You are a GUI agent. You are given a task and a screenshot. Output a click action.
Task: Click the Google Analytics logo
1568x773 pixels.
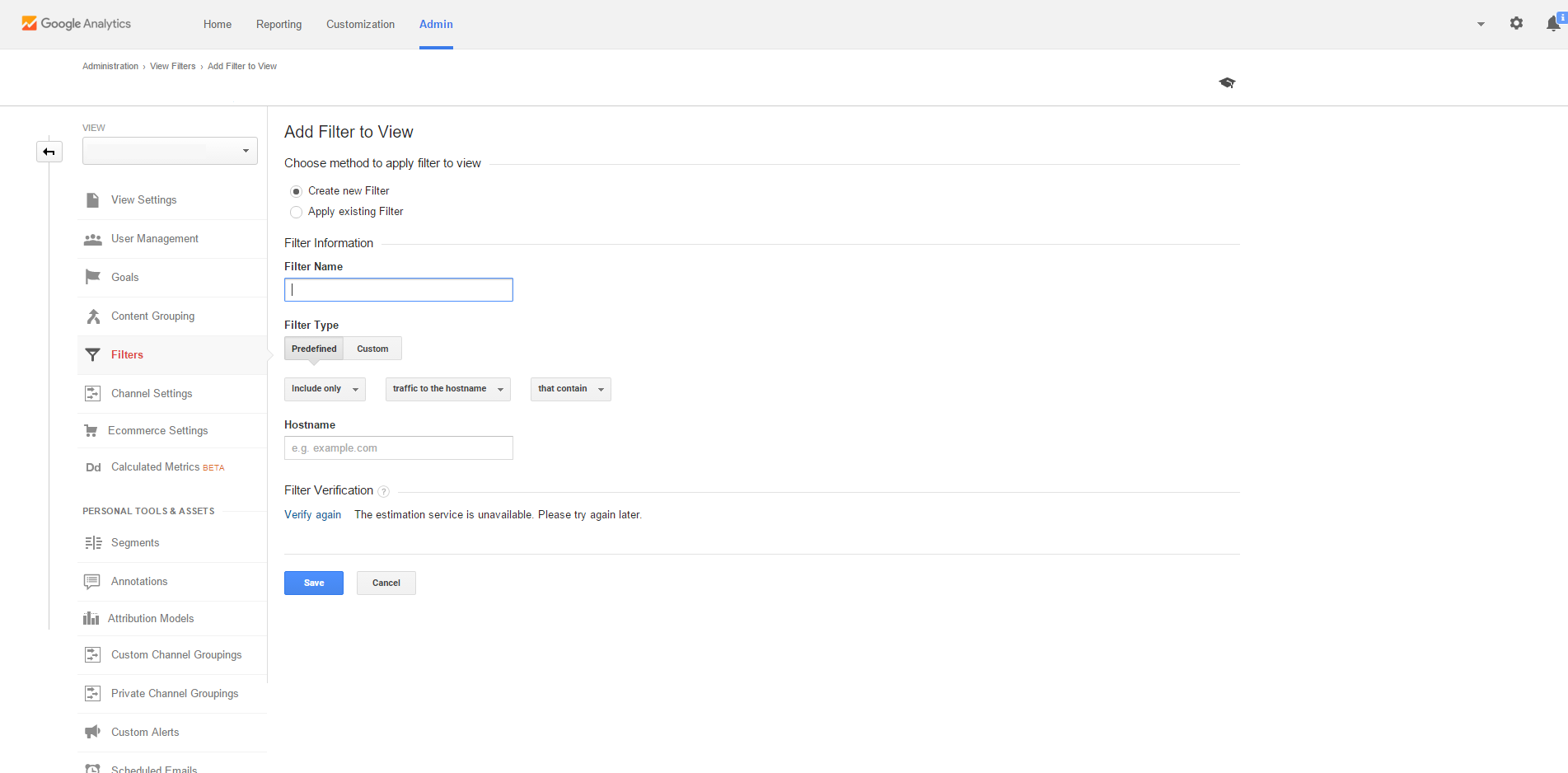76,24
